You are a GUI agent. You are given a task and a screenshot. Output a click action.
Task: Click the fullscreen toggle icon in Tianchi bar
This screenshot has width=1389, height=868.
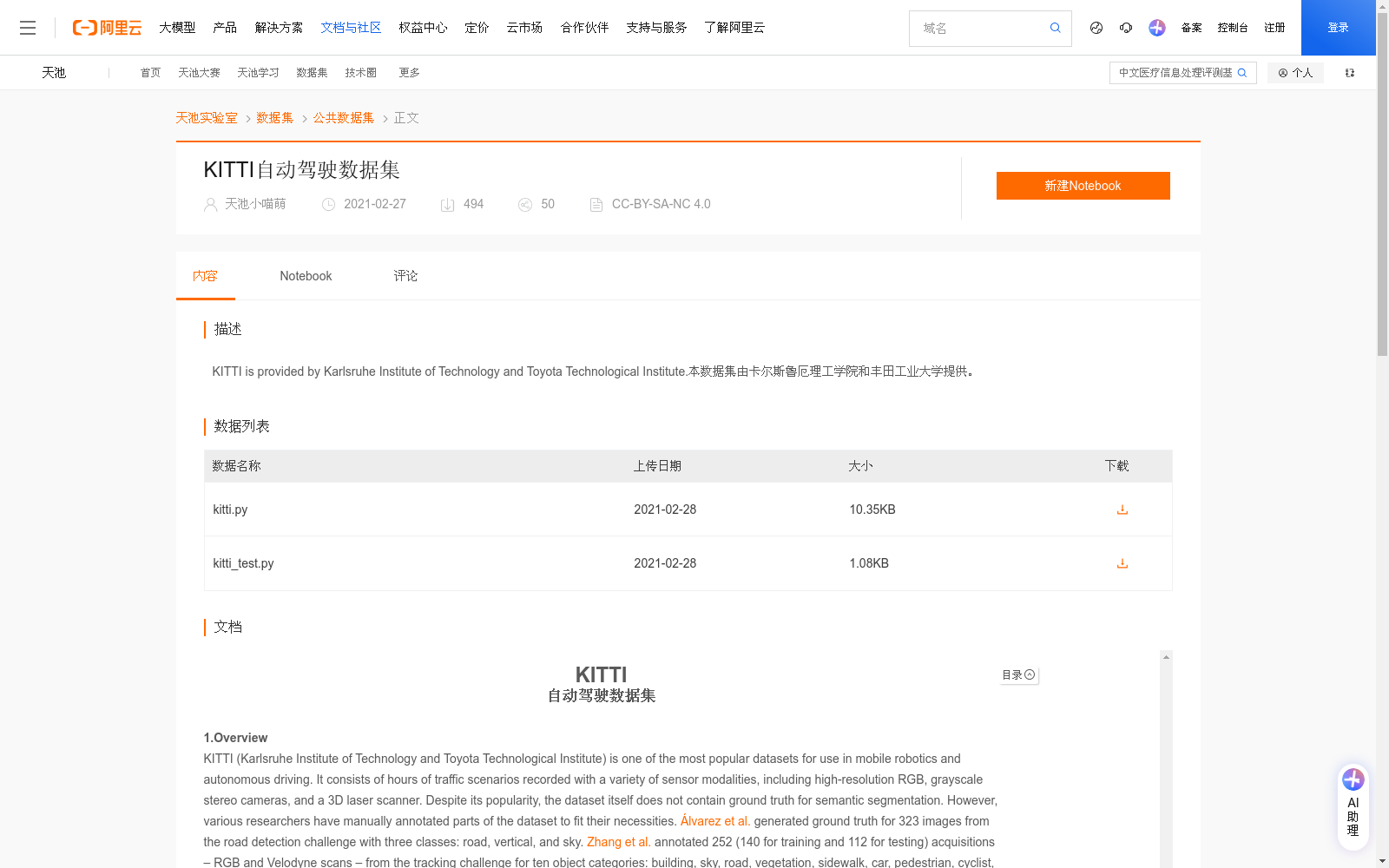1350,73
